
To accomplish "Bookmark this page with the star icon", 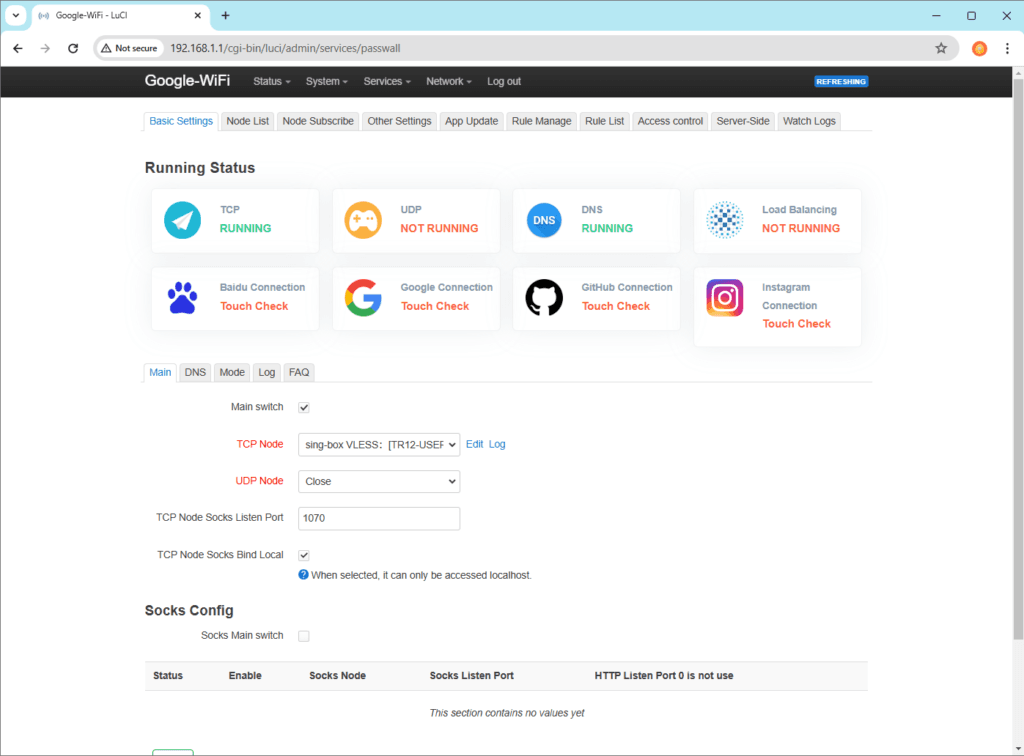I will click(941, 48).
